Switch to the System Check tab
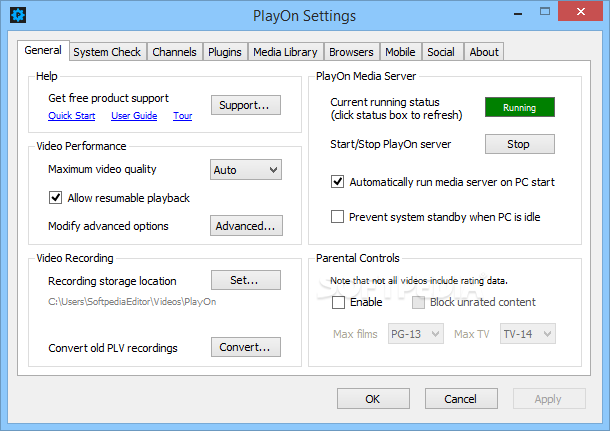 [107, 52]
